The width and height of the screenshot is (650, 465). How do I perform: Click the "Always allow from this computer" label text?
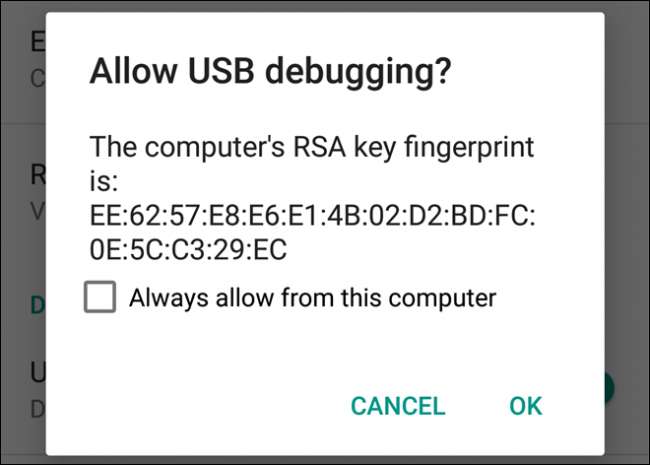click(312, 297)
